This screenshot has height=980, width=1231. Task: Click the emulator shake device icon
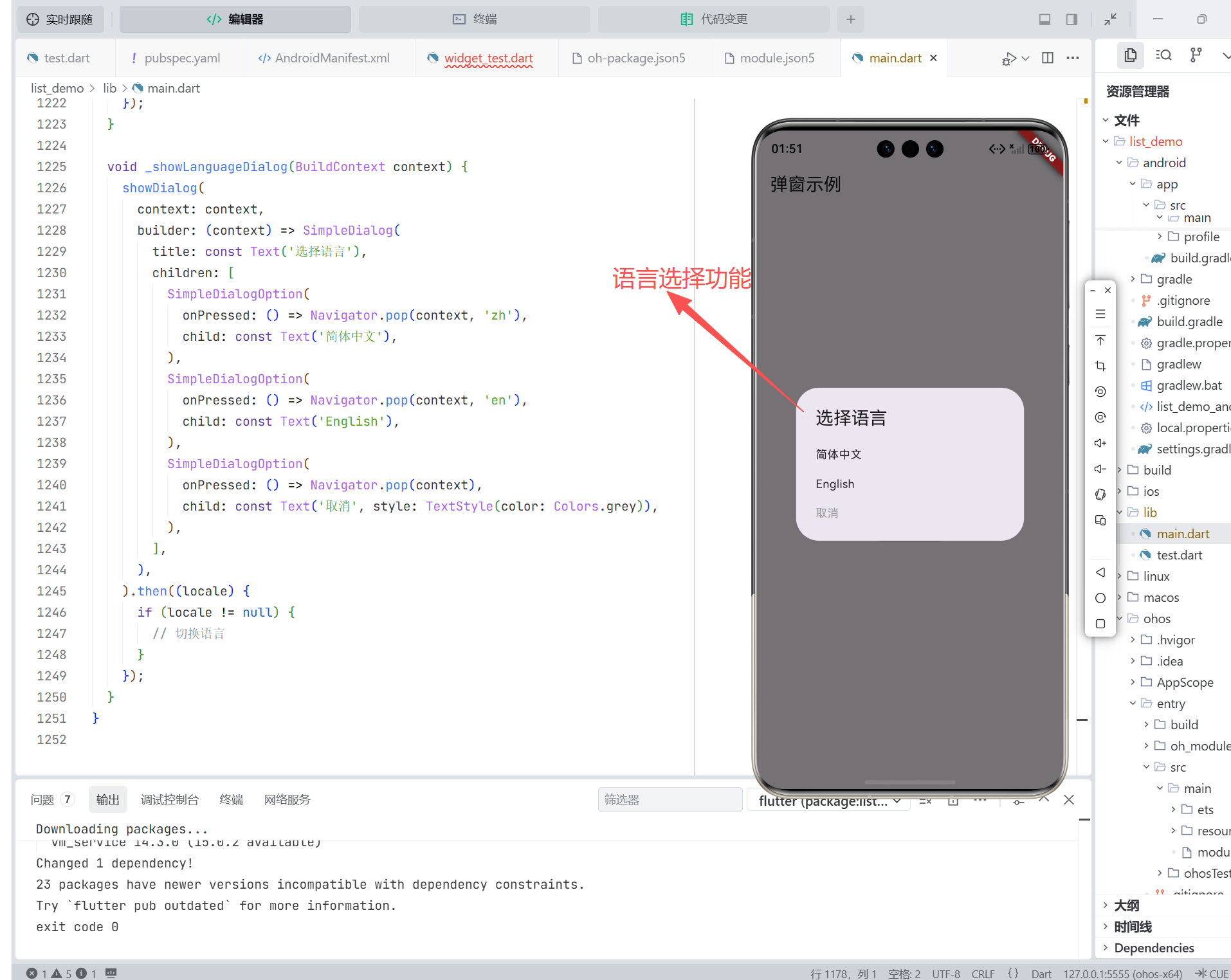[1100, 495]
